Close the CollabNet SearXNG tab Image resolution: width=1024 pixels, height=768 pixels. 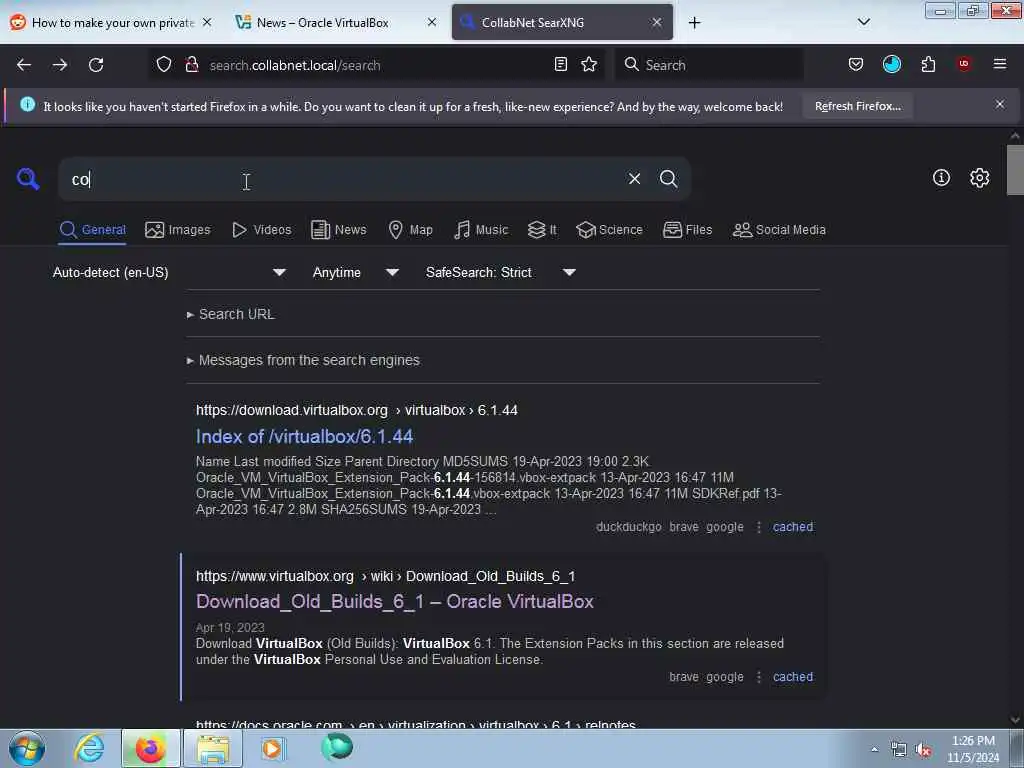(x=657, y=22)
